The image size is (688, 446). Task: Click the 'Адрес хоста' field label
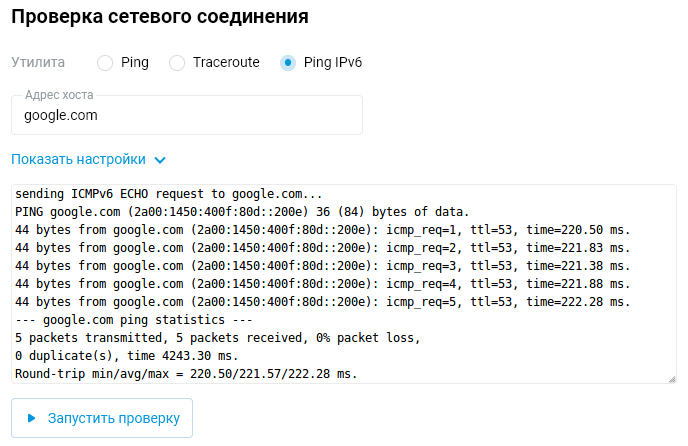59,96
